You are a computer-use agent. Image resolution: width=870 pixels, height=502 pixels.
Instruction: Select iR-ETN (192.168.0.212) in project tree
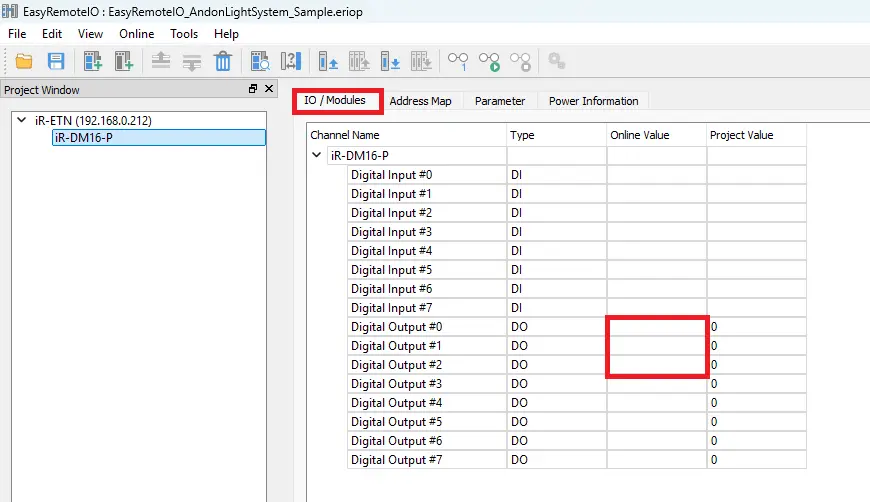[93, 120]
